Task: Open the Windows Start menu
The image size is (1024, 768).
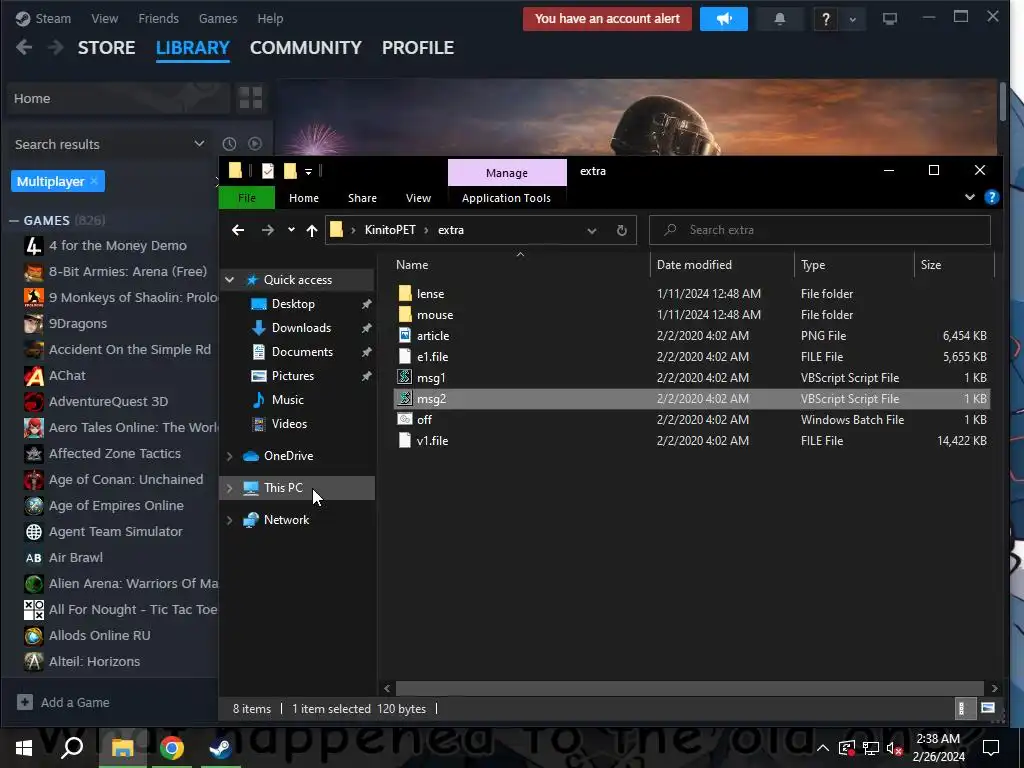Action: tap(24, 748)
